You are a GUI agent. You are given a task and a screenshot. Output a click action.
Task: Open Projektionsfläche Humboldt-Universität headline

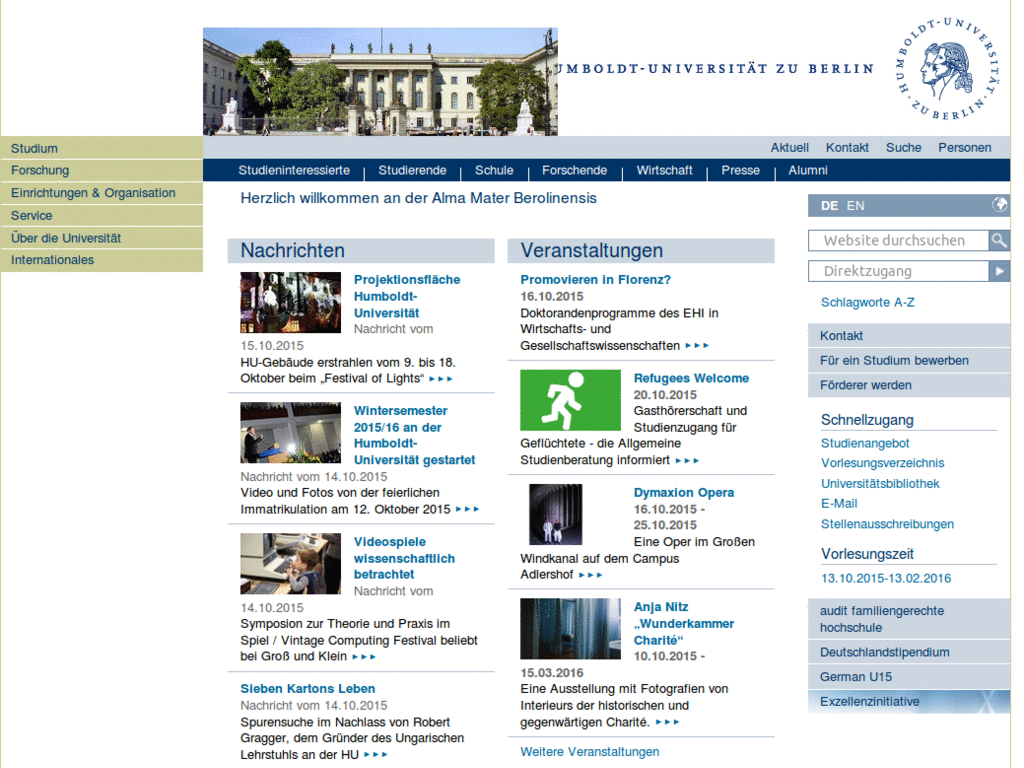coord(406,296)
